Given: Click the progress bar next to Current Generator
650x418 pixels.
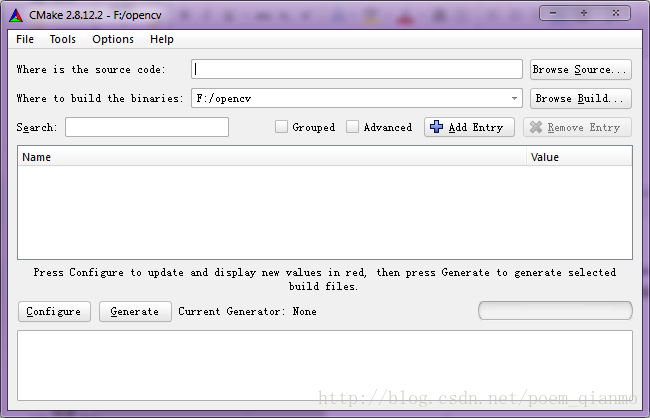Looking at the screenshot, I should [x=555, y=311].
